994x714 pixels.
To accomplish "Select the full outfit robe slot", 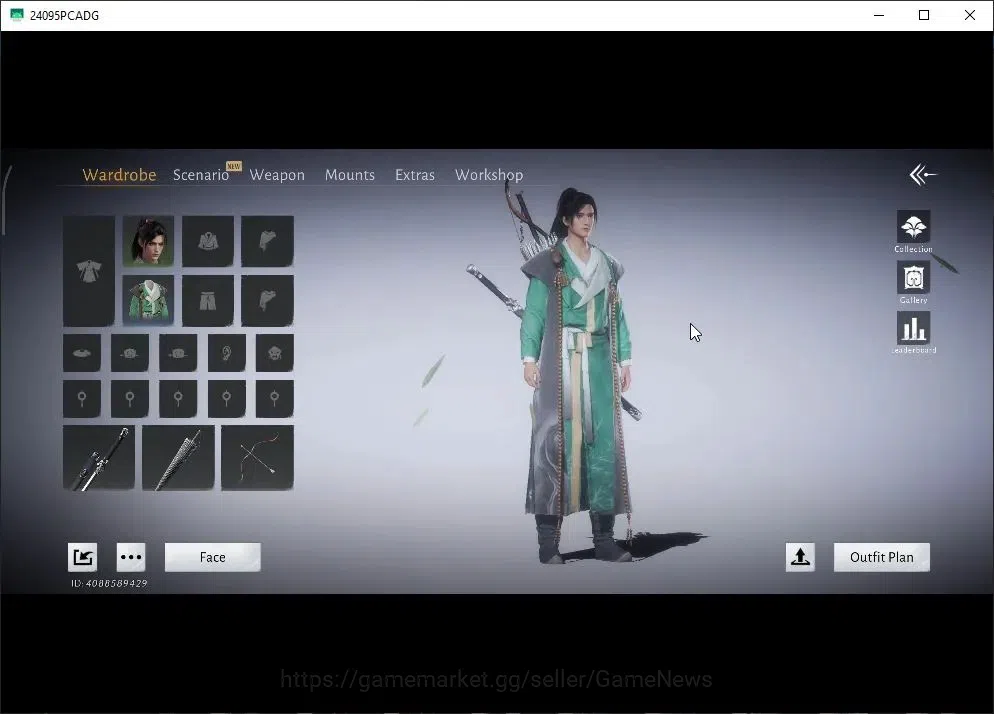I will tap(89, 271).
